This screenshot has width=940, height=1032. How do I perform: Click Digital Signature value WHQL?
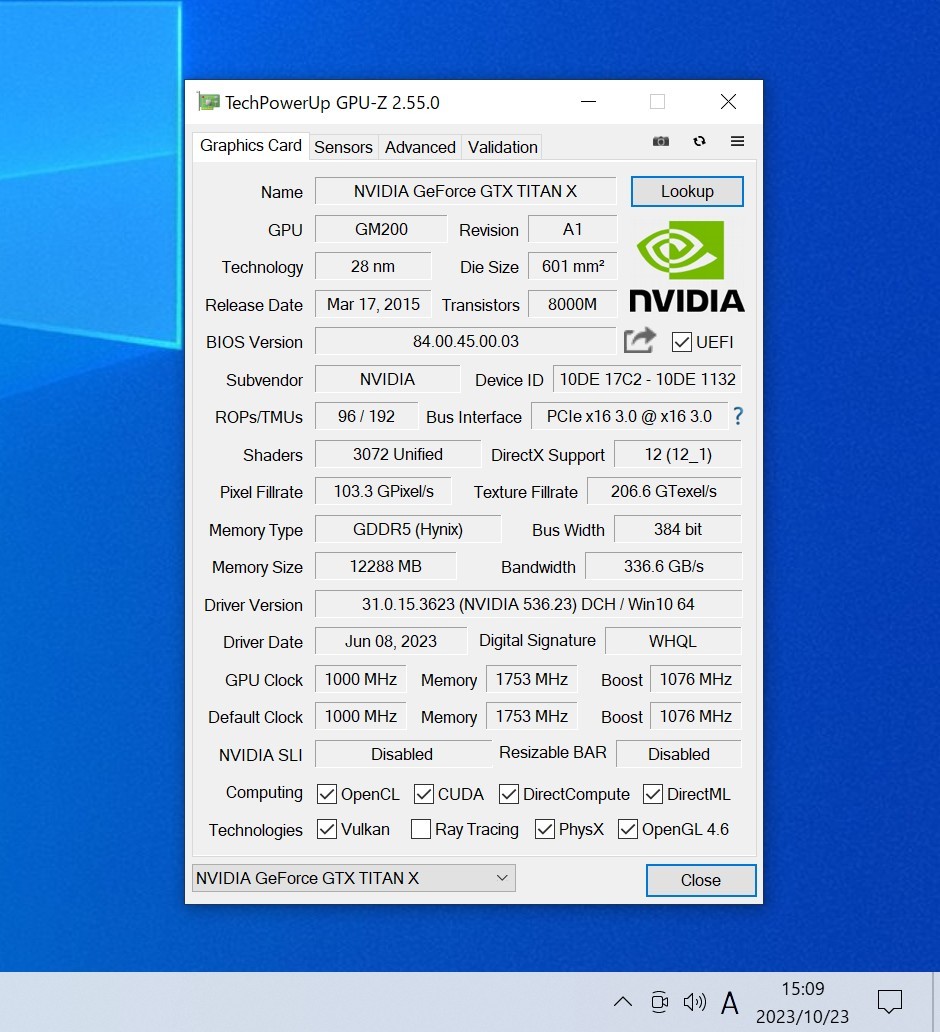coord(673,641)
